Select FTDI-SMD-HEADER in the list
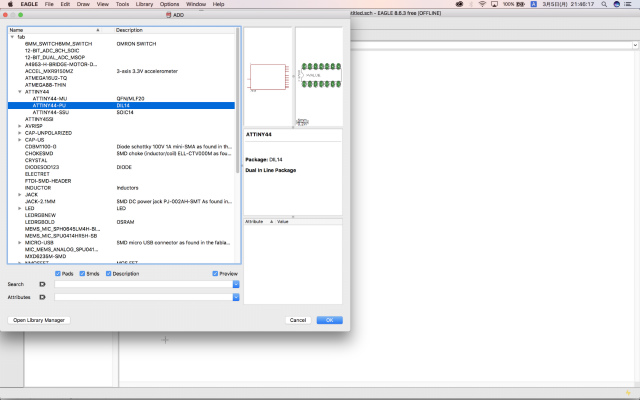Screen dimensions: 640x400 click(x=48, y=181)
